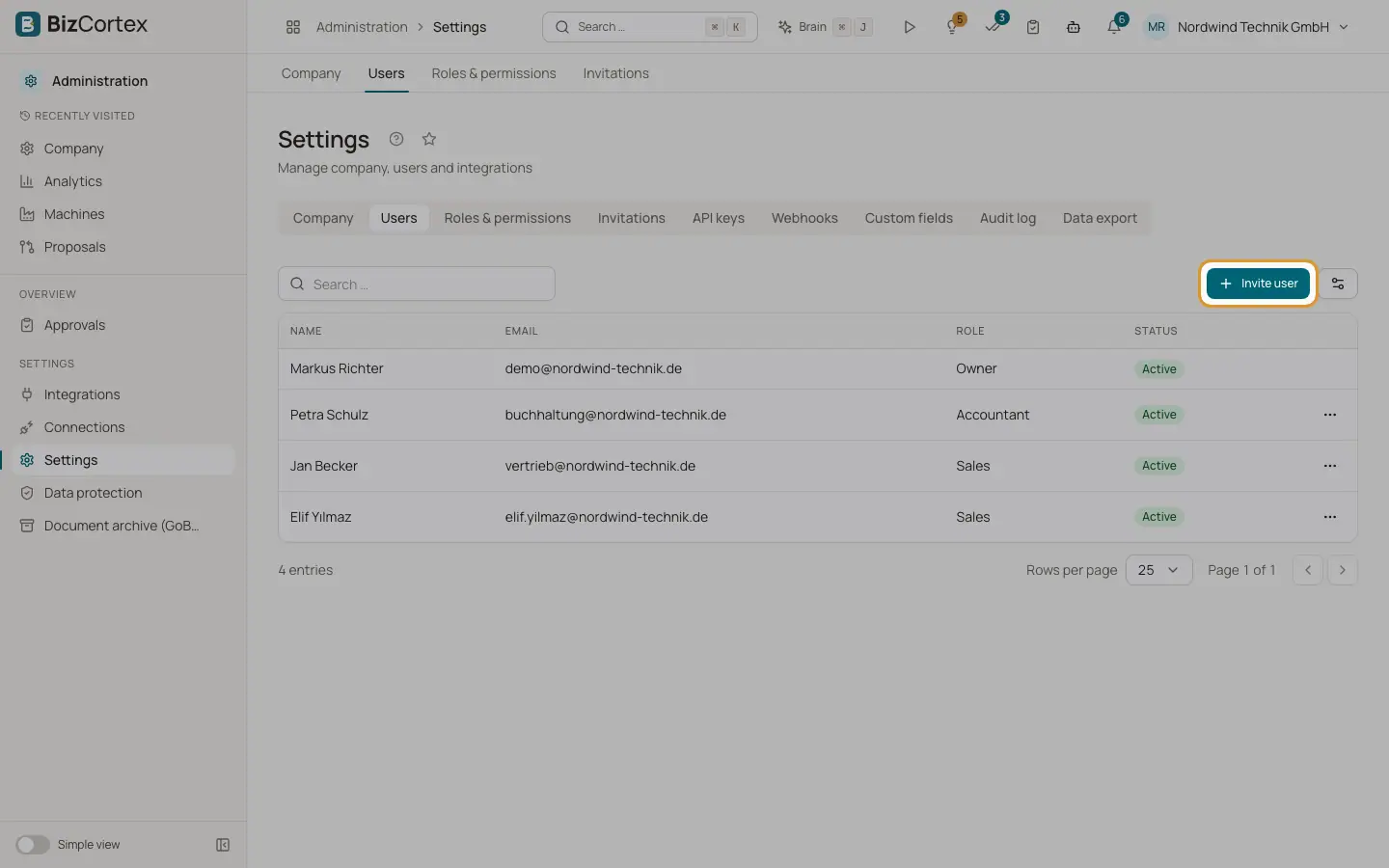Image resolution: width=1389 pixels, height=868 pixels.
Task: Click the Invite user button
Action: (x=1258, y=284)
